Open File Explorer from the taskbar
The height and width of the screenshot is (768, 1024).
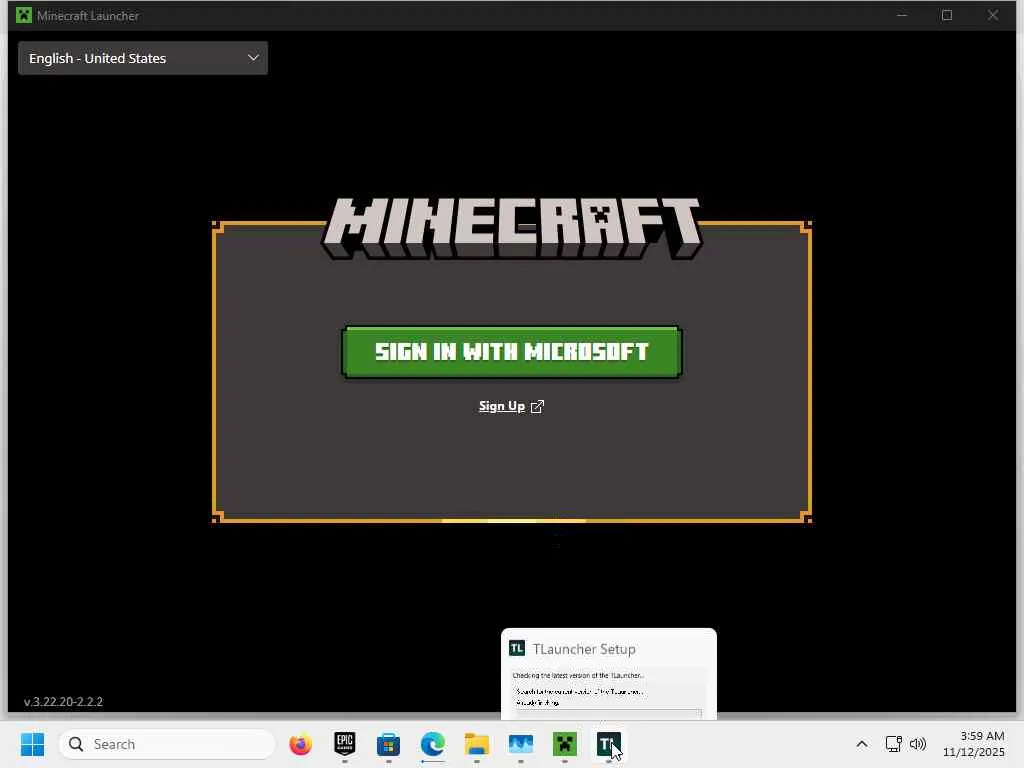click(477, 744)
